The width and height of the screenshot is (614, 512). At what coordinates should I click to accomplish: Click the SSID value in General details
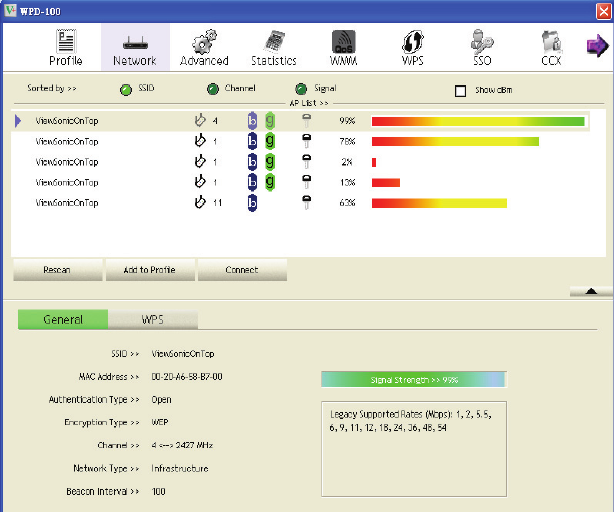pyautogui.click(x=183, y=353)
